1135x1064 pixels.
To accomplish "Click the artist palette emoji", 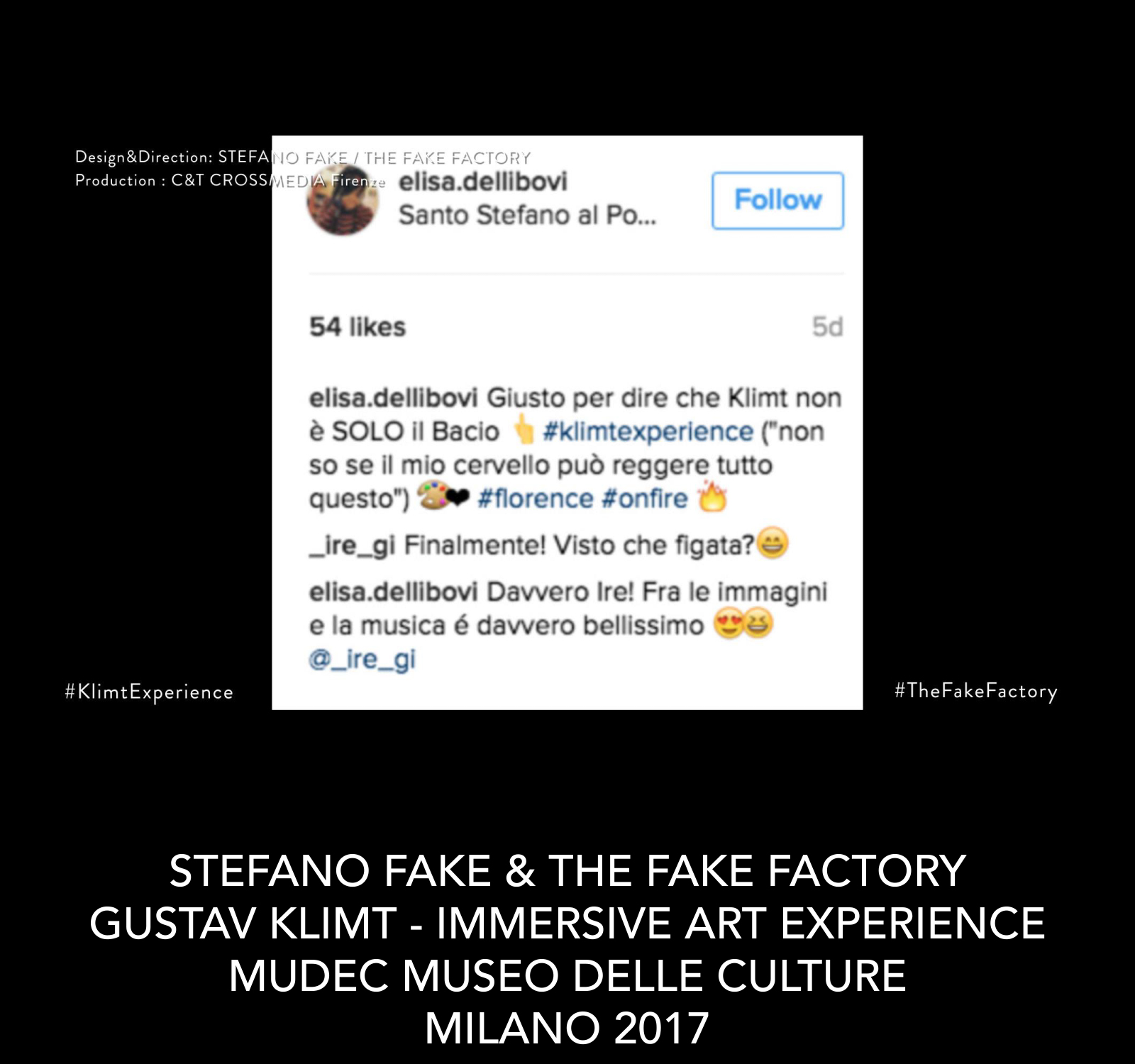I will (433, 496).
